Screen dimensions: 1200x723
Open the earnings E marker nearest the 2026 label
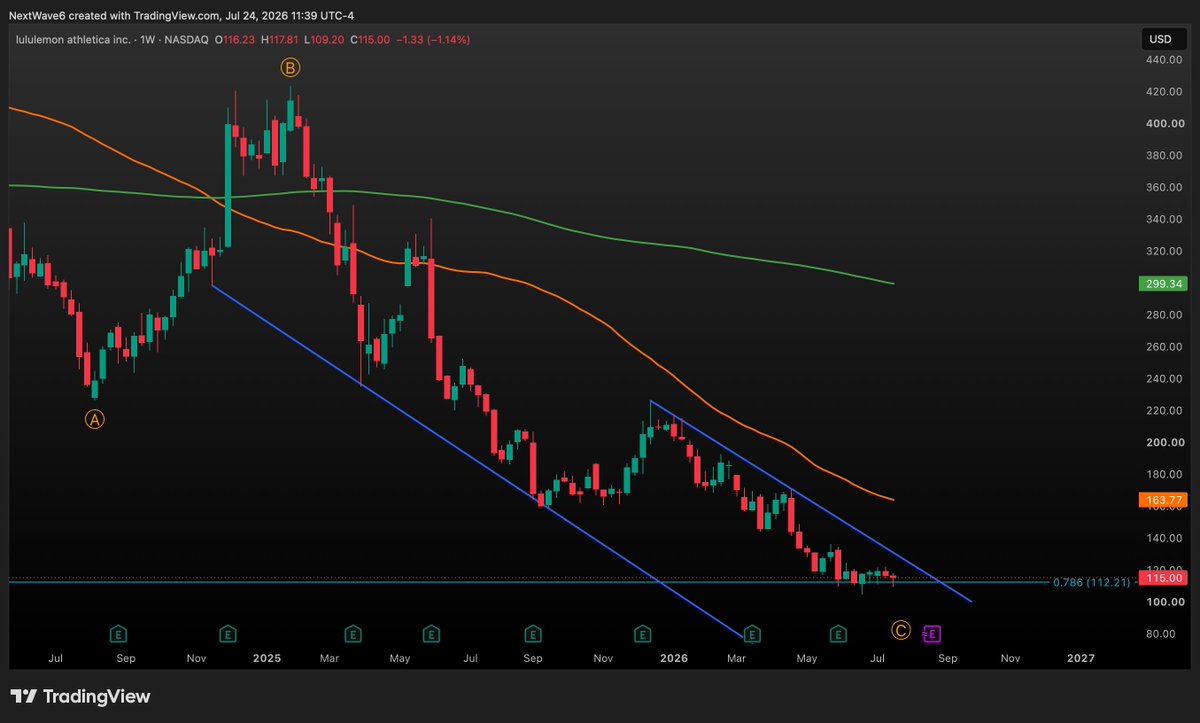point(642,633)
